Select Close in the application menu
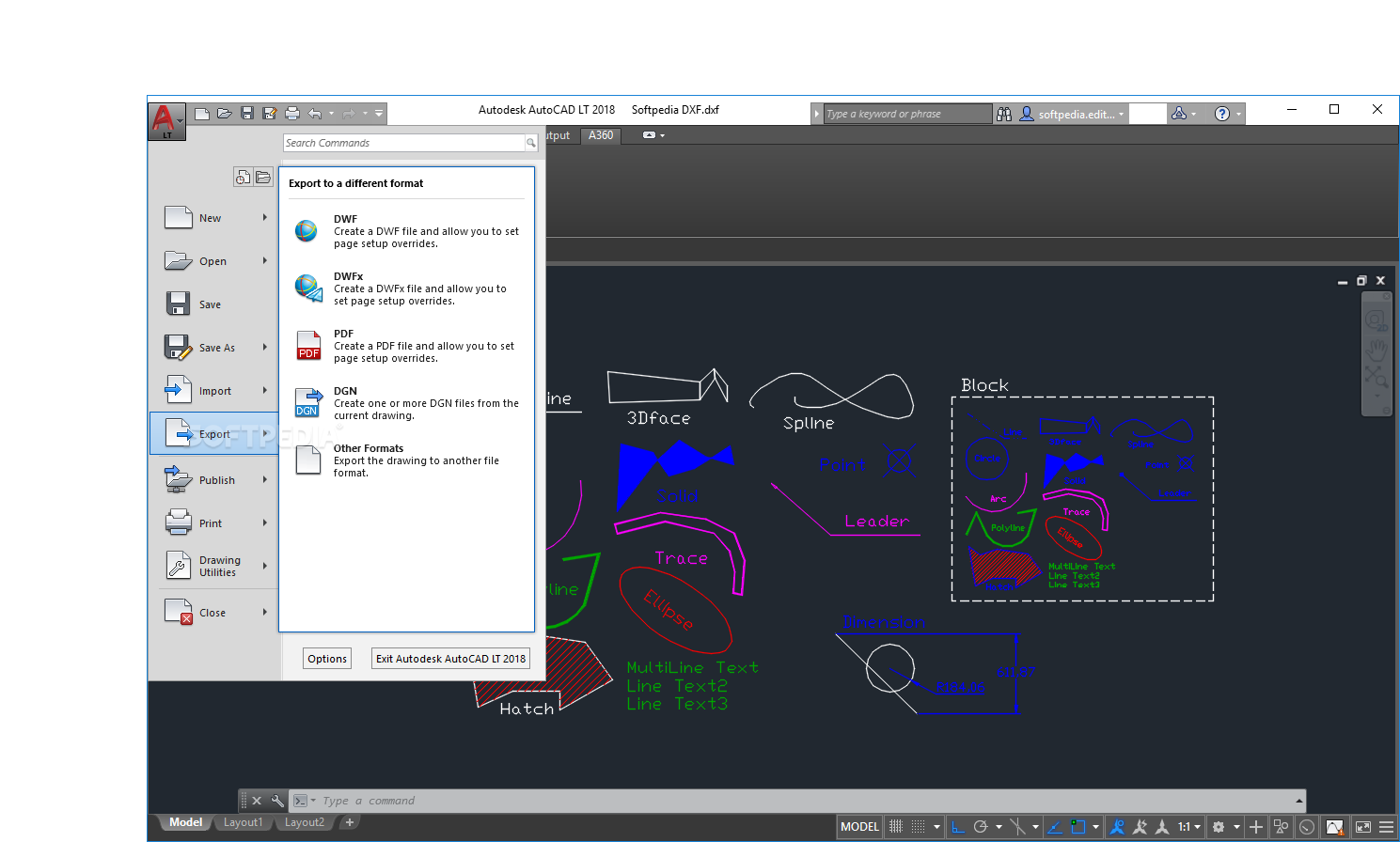This screenshot has width=1400, height=842. tap(215, 613)
